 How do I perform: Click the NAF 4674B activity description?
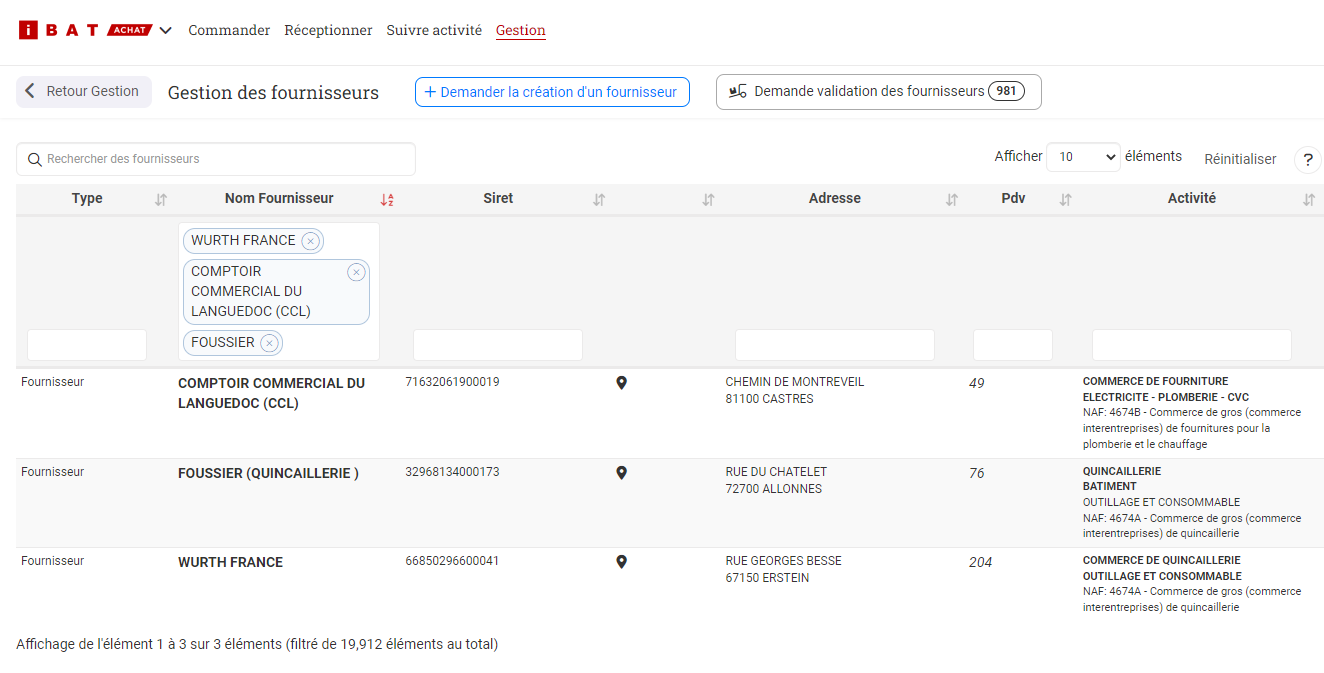[x=1192, y=428]
